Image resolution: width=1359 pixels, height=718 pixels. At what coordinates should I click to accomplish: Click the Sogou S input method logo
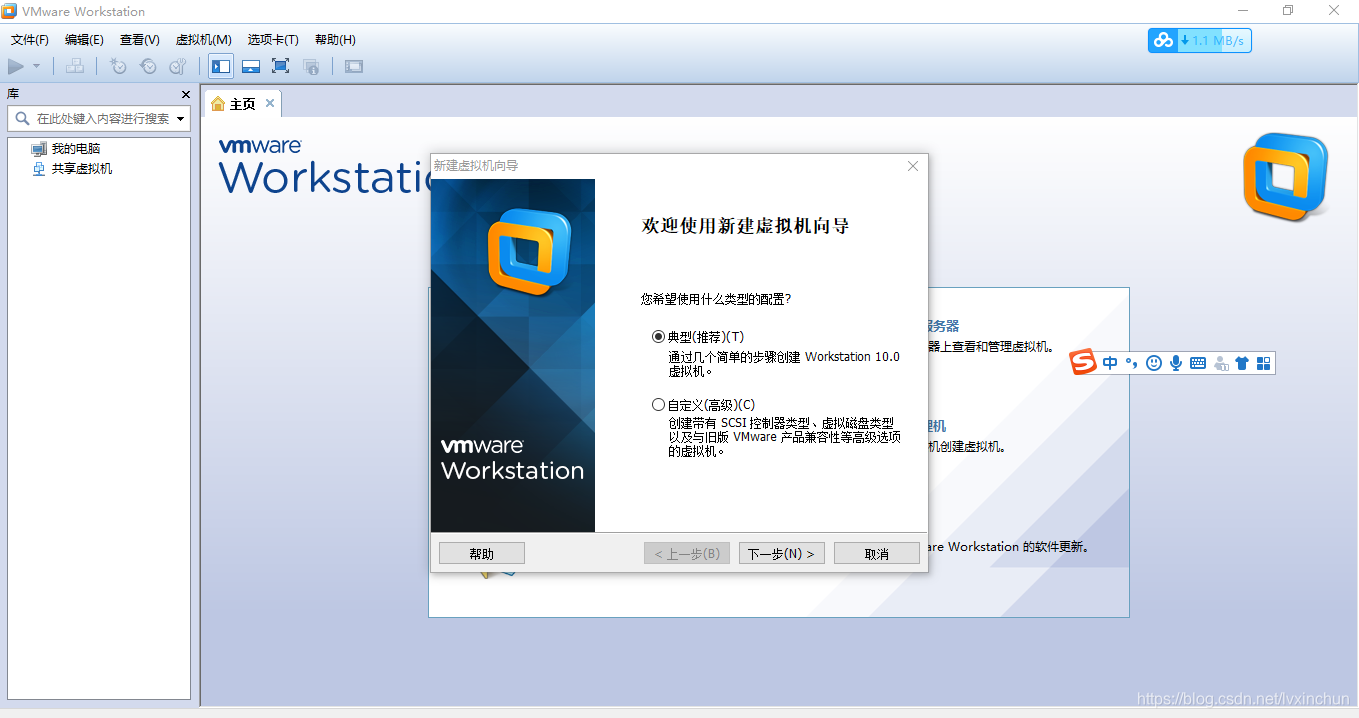[1084, 362]
